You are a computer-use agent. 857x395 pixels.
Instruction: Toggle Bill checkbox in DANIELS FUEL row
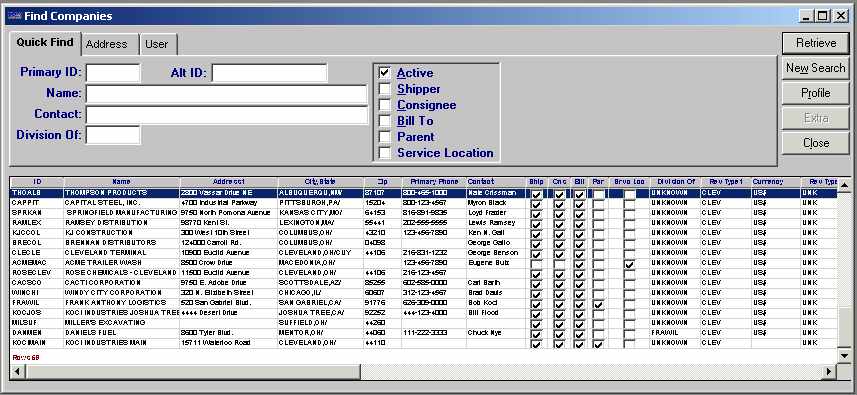579,333
